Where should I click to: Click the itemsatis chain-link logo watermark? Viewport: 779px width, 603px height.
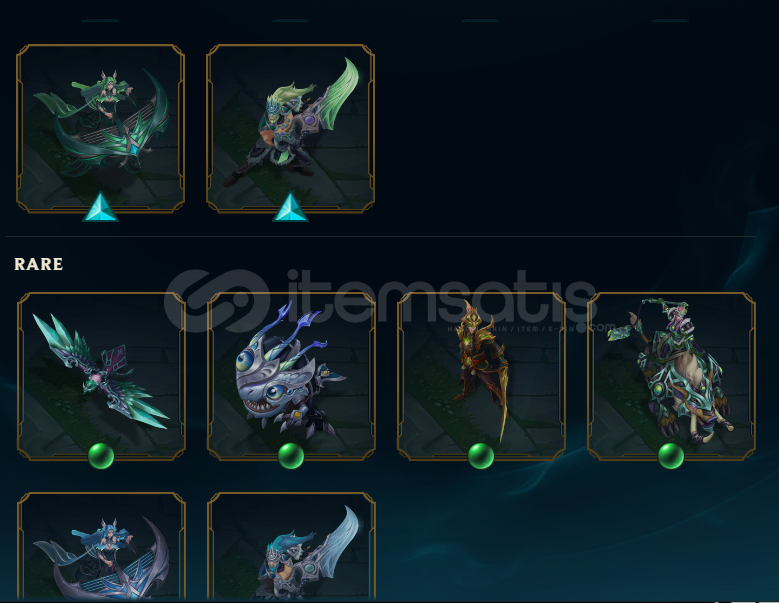(x=217, y=301)
